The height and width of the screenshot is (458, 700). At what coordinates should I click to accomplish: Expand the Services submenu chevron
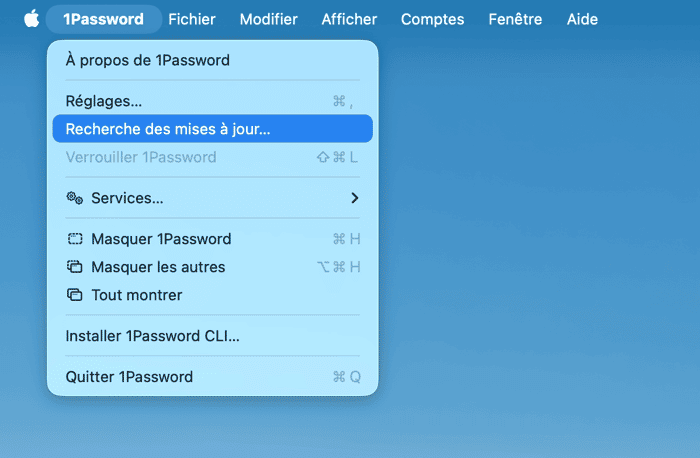pos(354,198)
